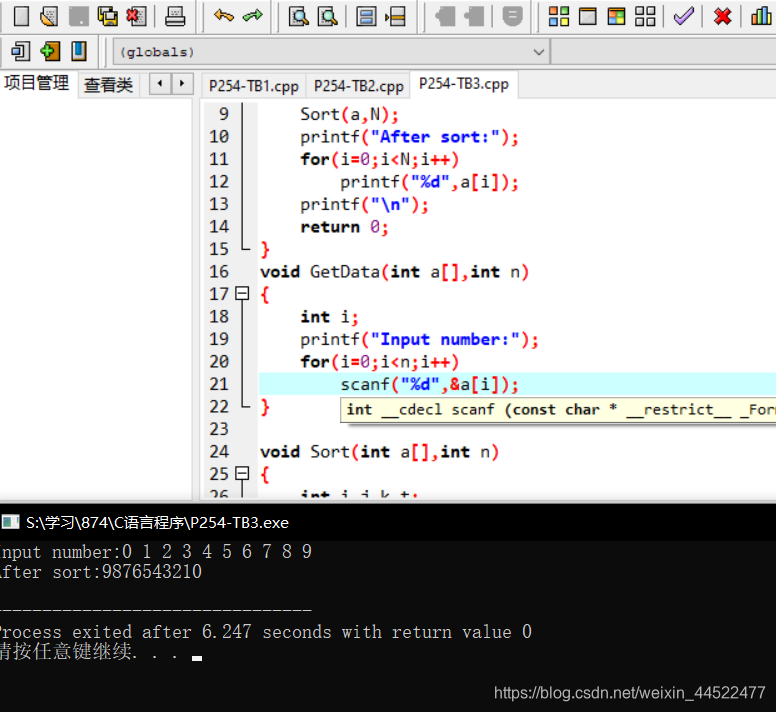Click the left panel tab scroll right arrow

click(x=182, y=84)
